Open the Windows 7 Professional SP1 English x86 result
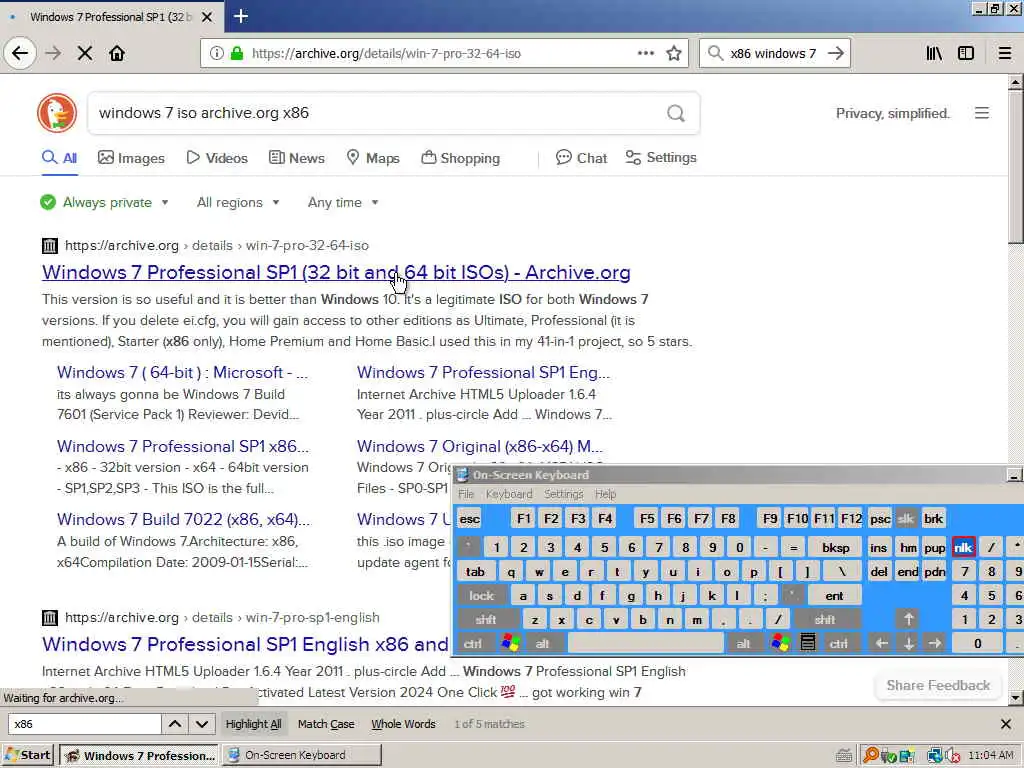Viewport: 1024px width, 768px height. 246,645
